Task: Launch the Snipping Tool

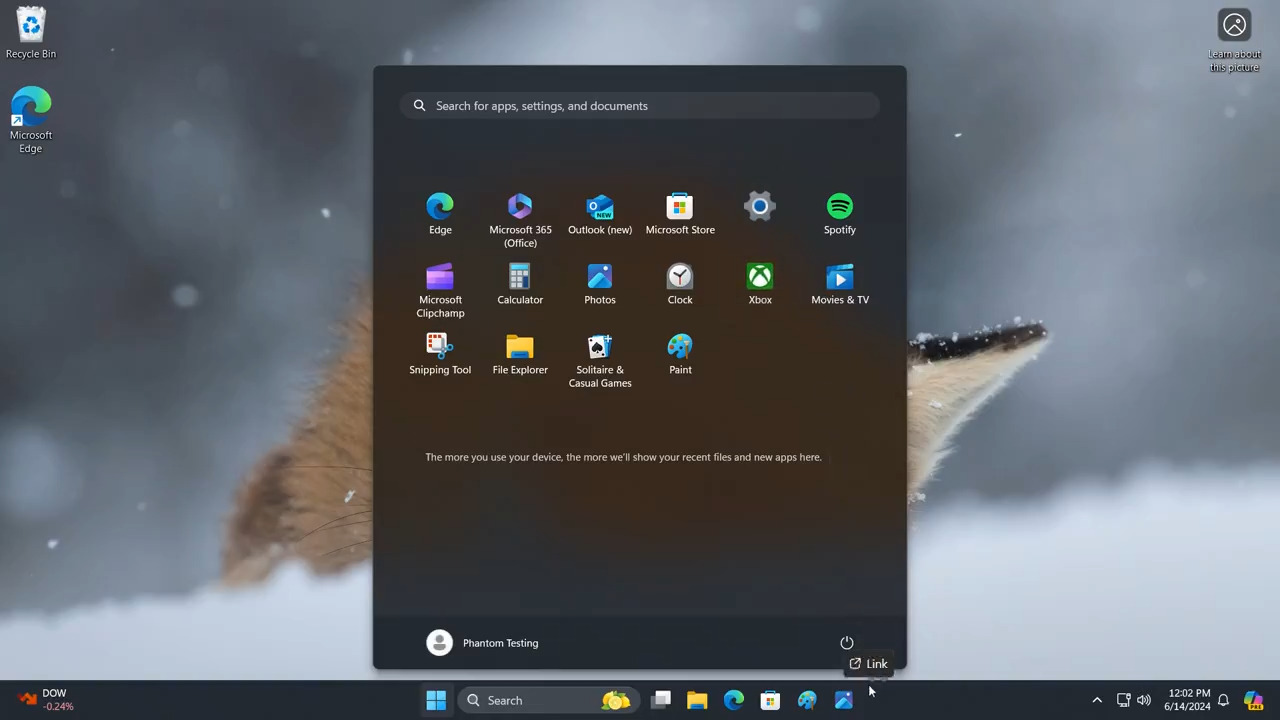Action: click(440, 355)
